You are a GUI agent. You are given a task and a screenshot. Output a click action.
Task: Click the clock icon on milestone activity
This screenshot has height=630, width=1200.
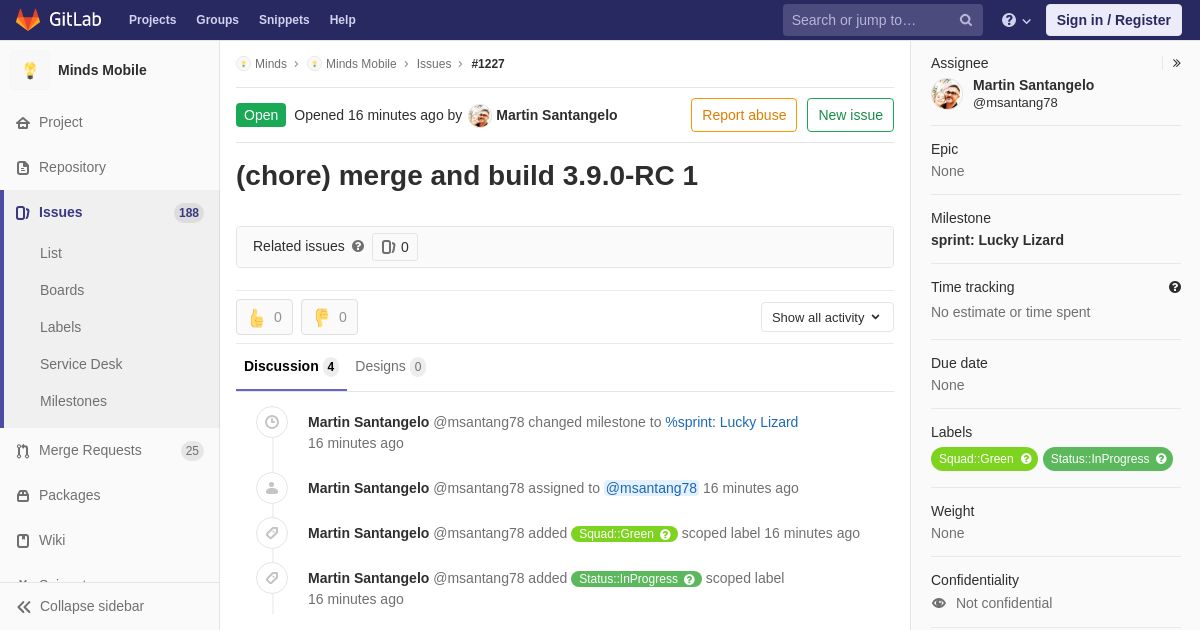pyautogui.click(x=272, y=422)
